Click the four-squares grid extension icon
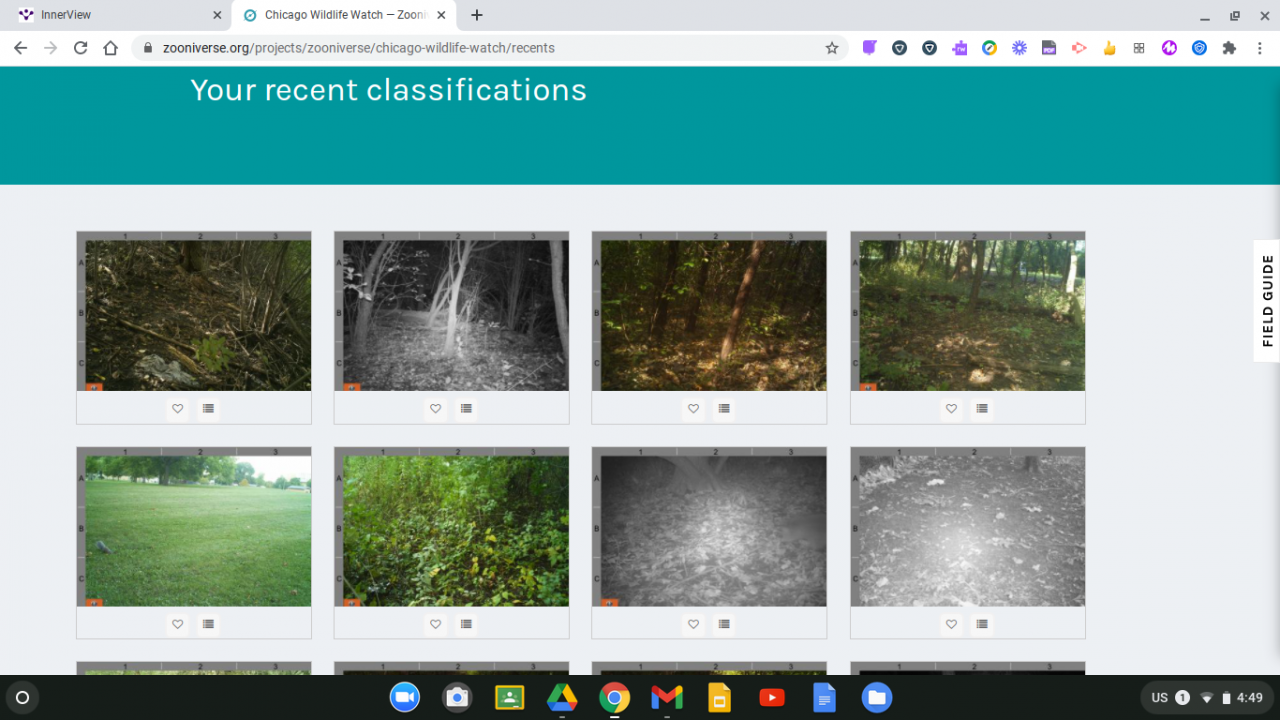 click(x=1139, y=48)
